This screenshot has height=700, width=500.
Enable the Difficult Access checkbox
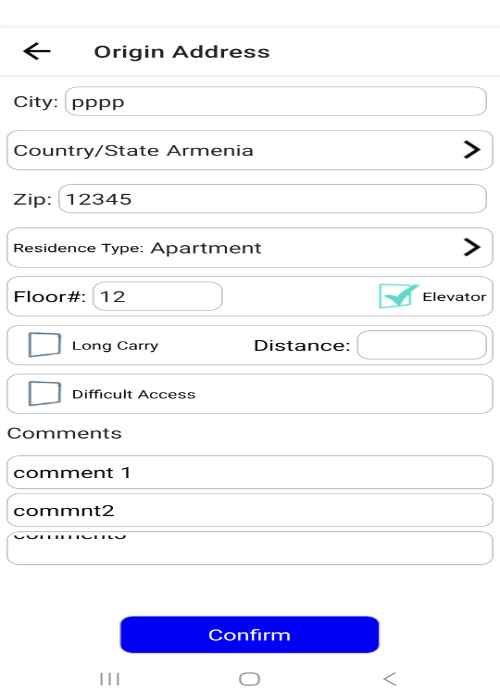(x=45, y=393)
